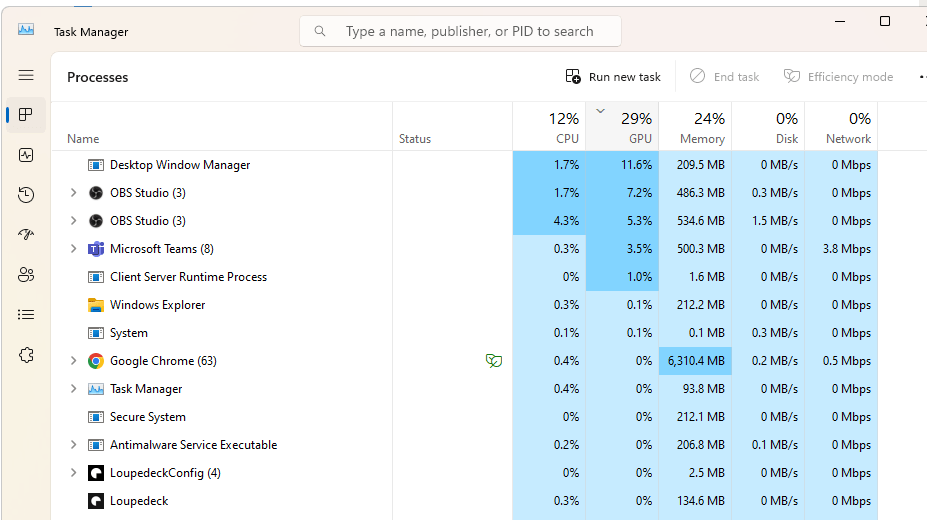
Task: Select the Client Server Runtime Process name
Action: 188,277
